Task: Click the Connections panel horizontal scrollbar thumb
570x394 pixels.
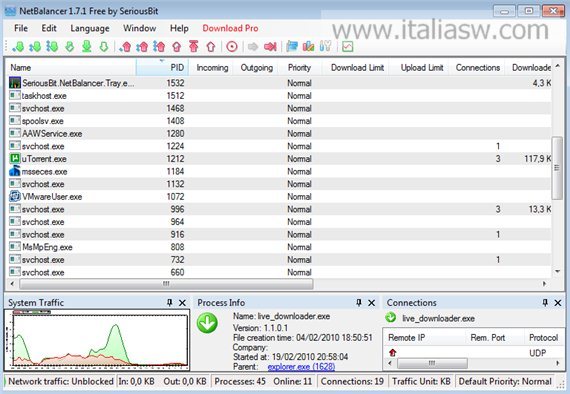Action: (x=432, y=363)
